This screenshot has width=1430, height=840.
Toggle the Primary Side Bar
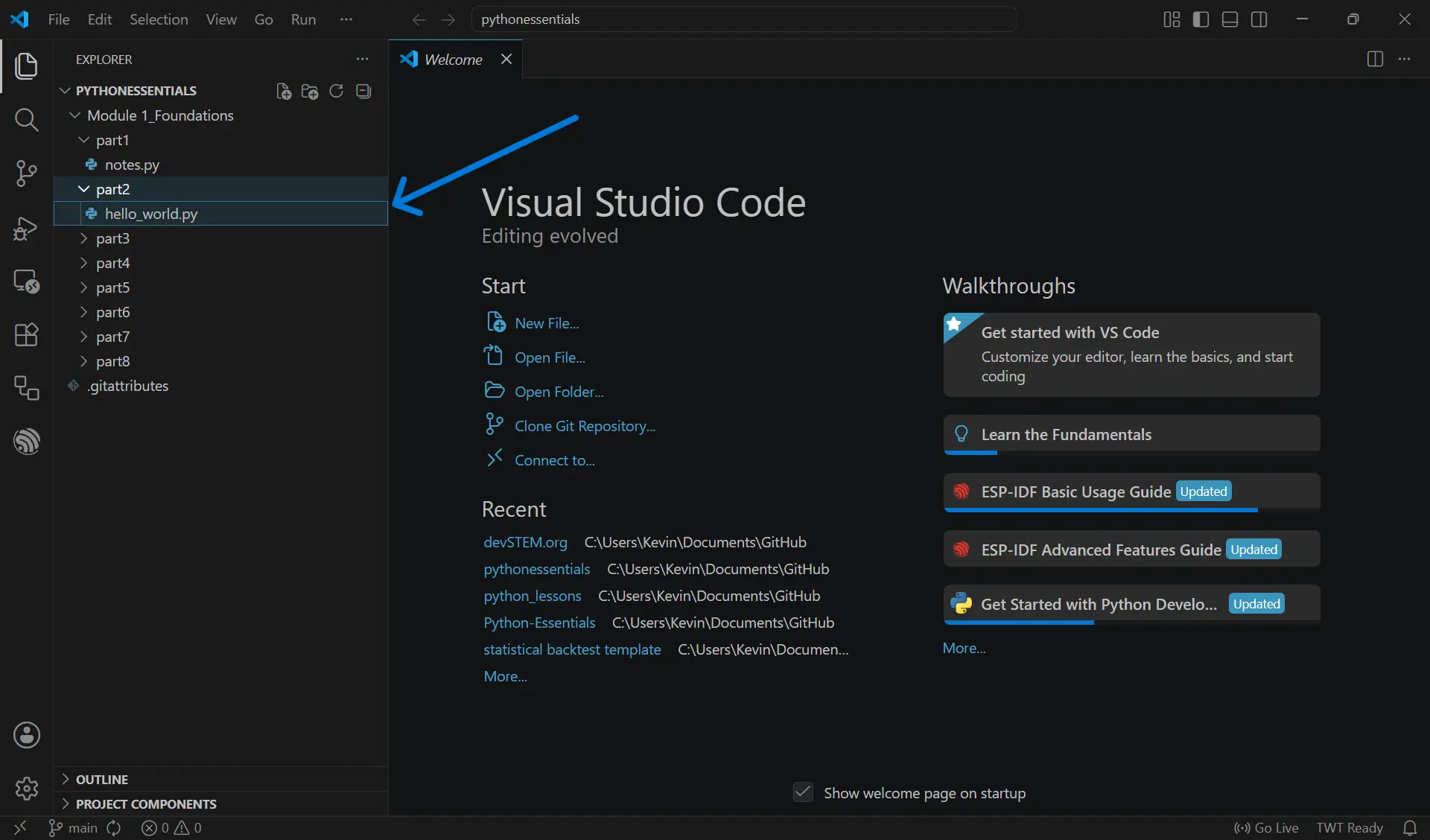click(x=1201, y=19)
